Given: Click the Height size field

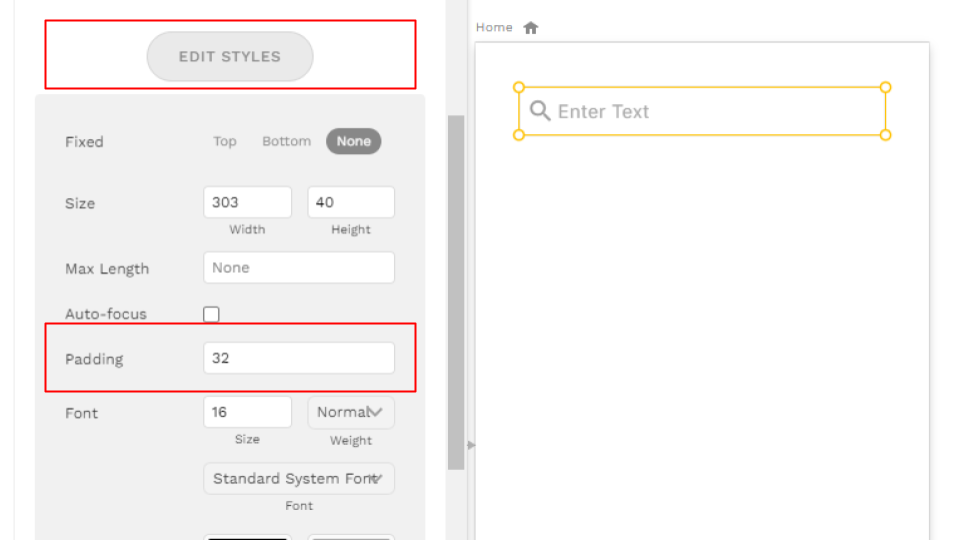Looking at the screenshot, I should tap(351, 202).
